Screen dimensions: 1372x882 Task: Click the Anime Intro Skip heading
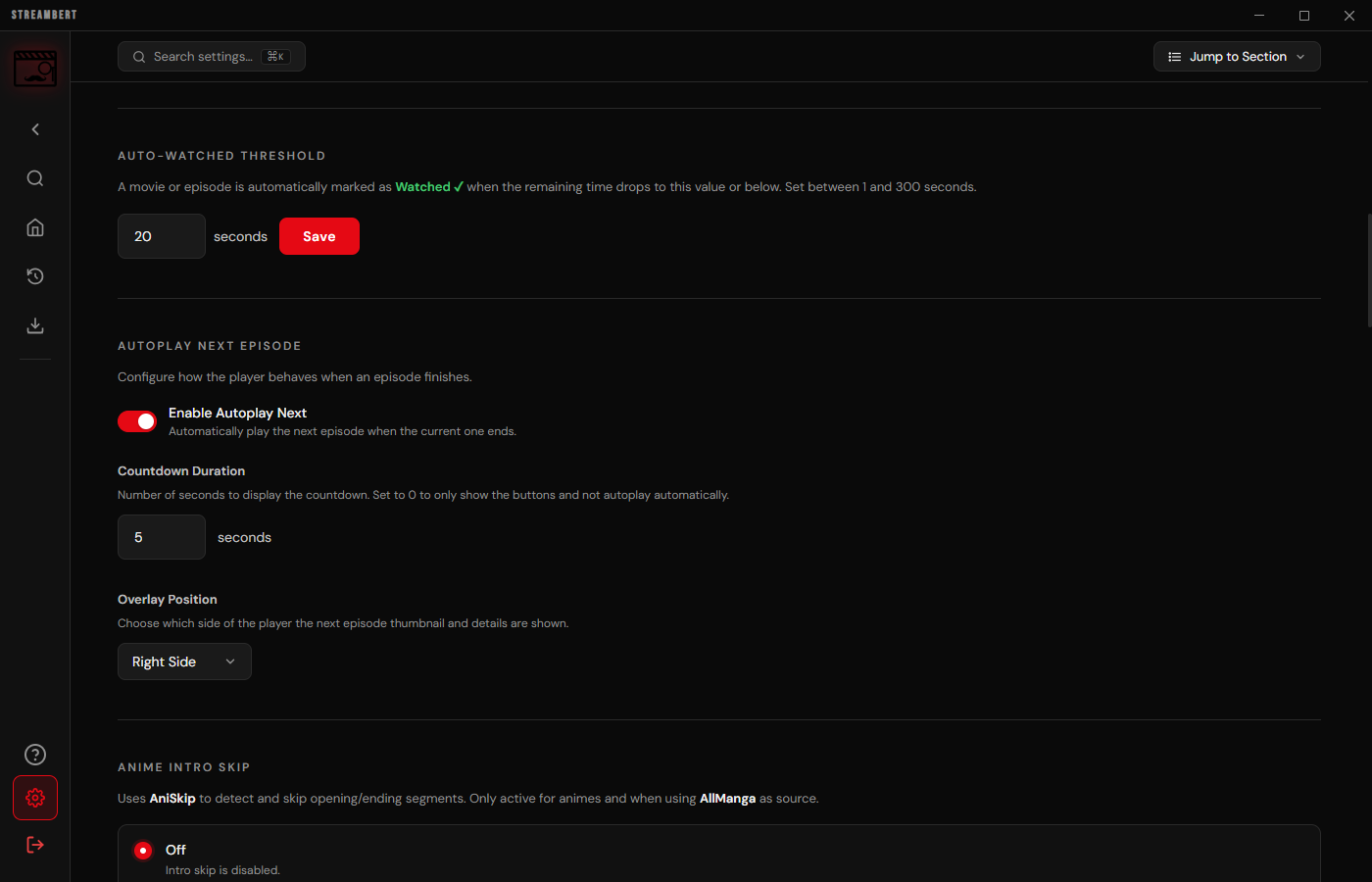coord(184,767)
